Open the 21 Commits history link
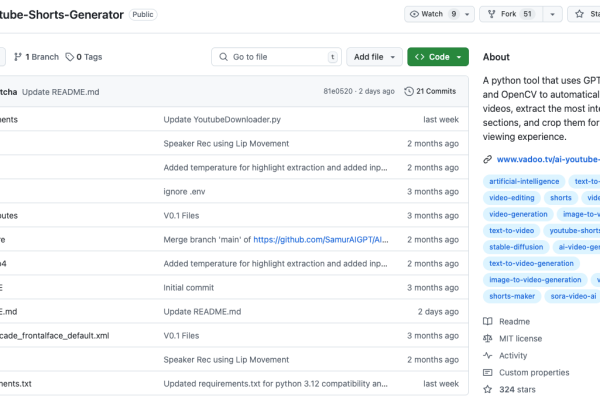Viewport: 600px width, 400px height. pyautogui.click(x=430, y=91)
